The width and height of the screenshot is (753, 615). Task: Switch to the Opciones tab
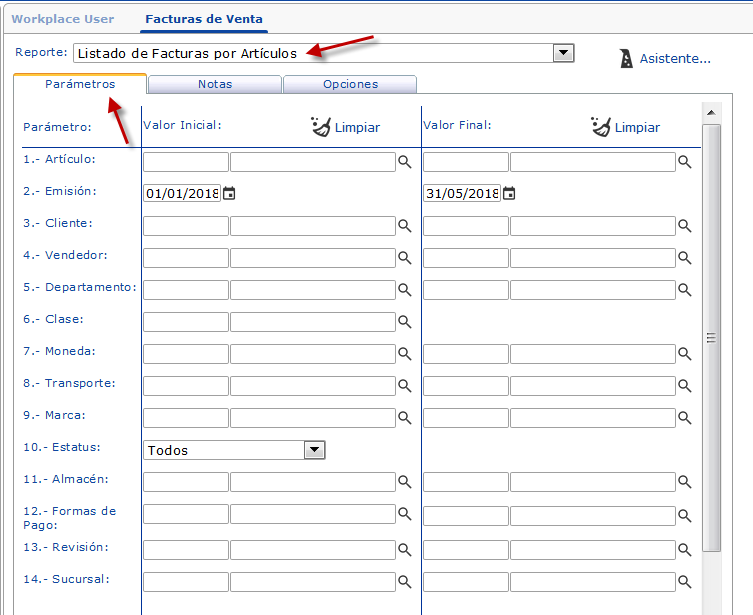click(350, 85)
